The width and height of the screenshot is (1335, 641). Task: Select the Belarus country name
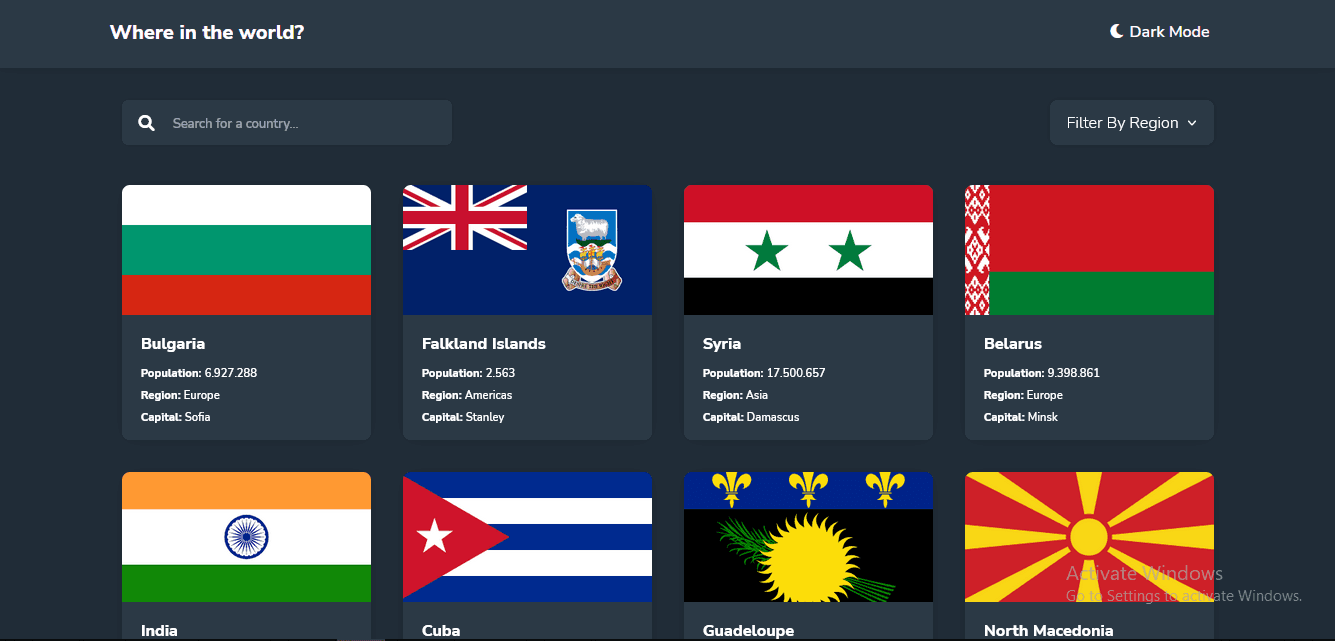point(1012,343)
